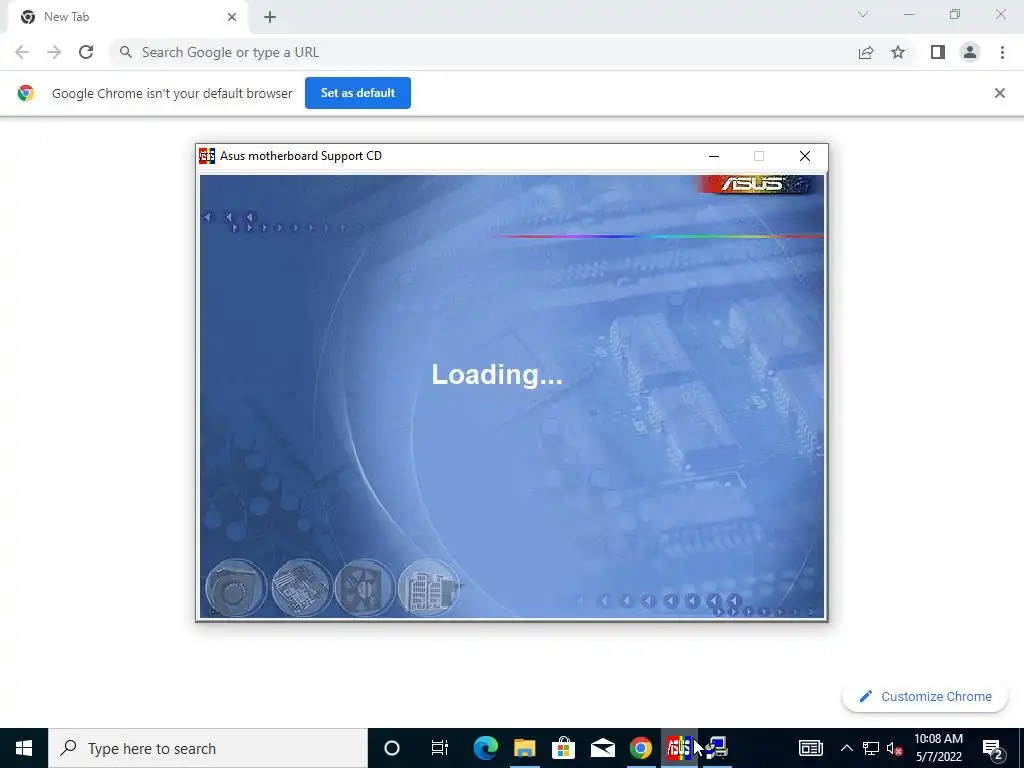Select the ASUS Support CD taskbar icon

pos(679,748)
